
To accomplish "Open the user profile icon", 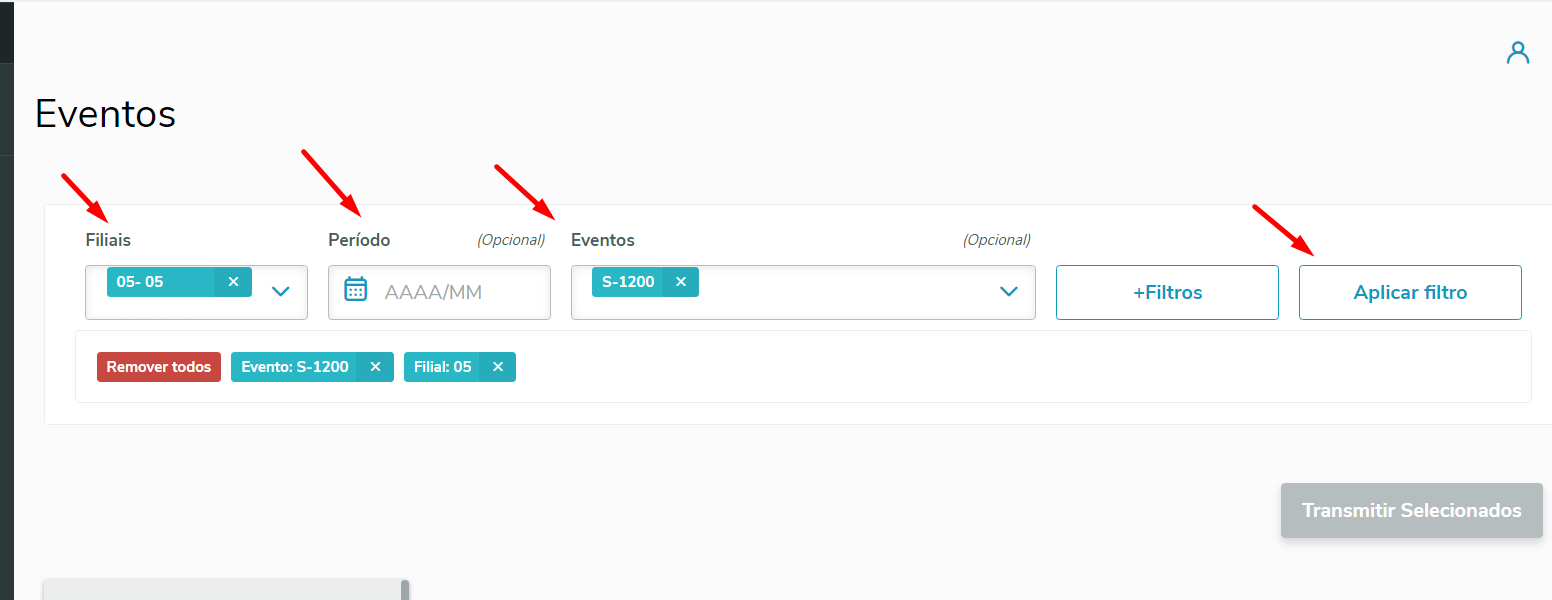I will [1518, 53].
